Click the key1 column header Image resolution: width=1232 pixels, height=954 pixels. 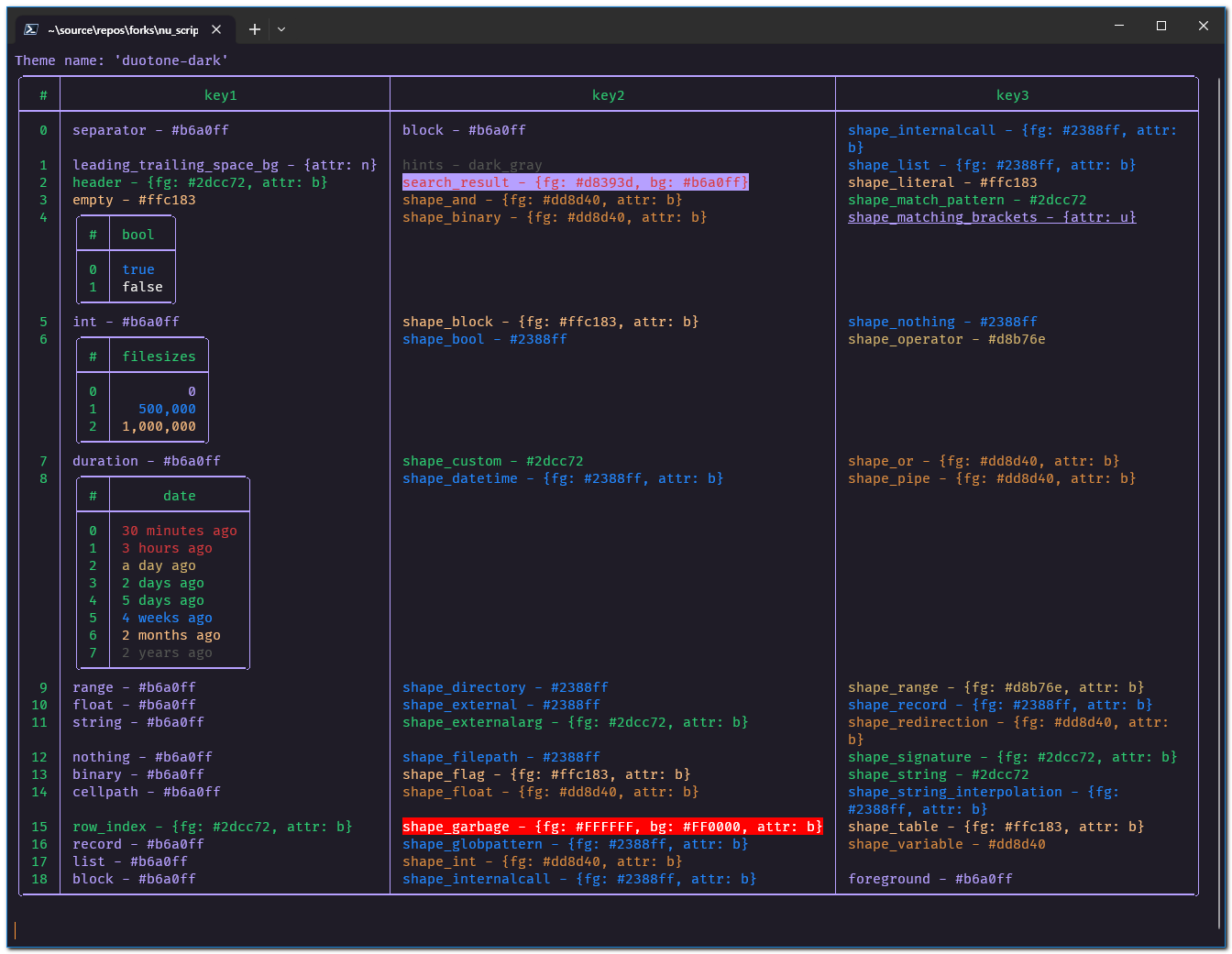pos(221,95)
